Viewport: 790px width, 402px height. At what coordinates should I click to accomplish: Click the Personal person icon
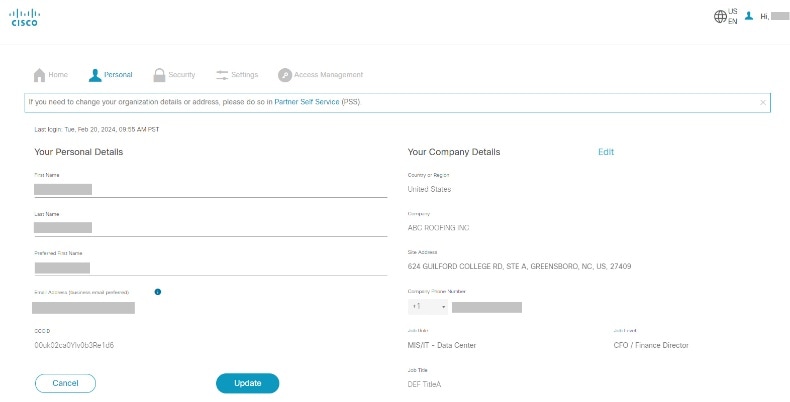pyautogui.click(x=95, y=75)
